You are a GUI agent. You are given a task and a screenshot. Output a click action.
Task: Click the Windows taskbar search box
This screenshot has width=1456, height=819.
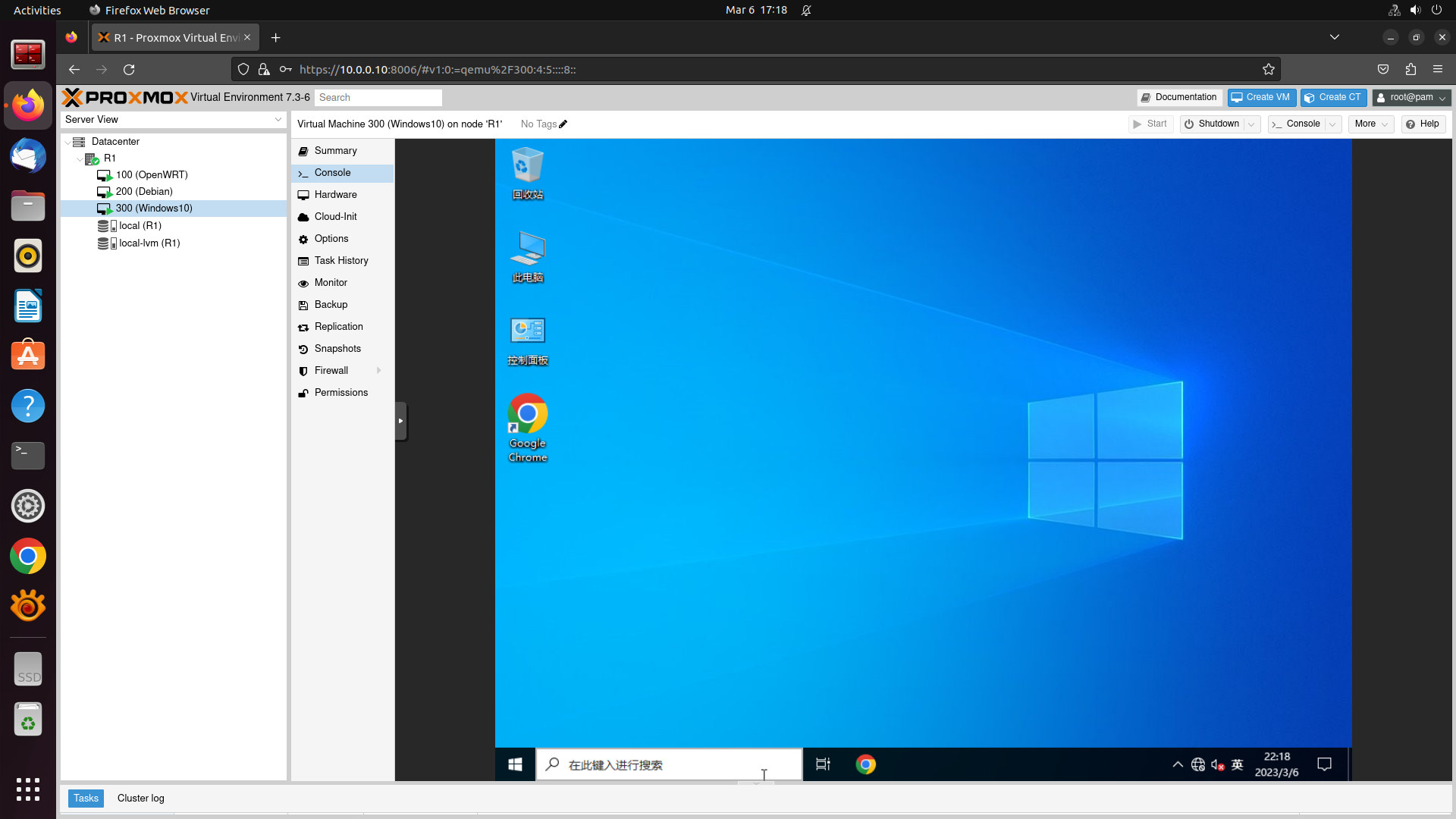pos(669,764)
